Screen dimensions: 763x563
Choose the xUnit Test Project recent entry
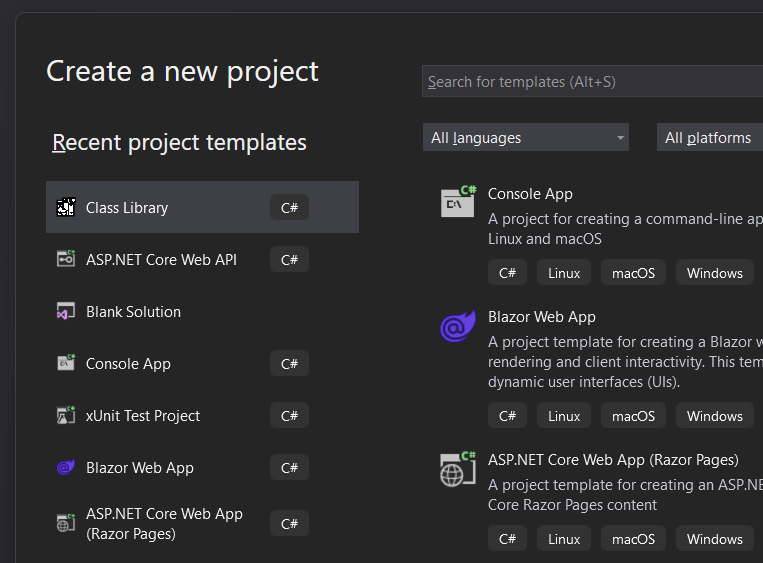(x=143, y=416)
